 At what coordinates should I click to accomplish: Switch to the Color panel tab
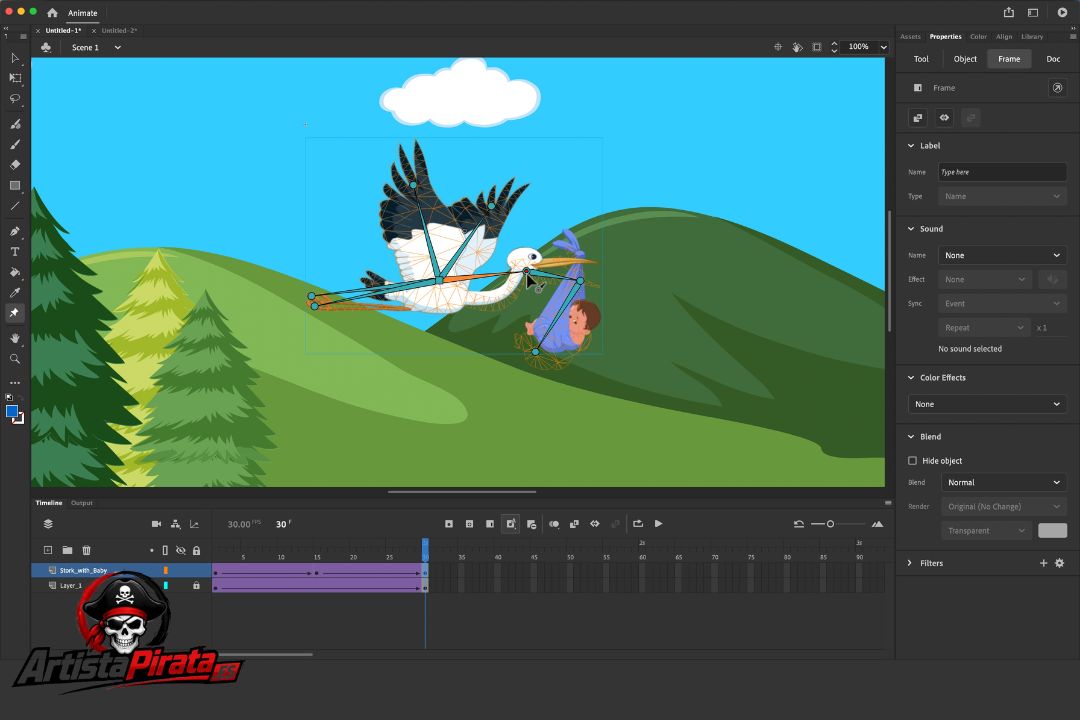click(978, 37)
